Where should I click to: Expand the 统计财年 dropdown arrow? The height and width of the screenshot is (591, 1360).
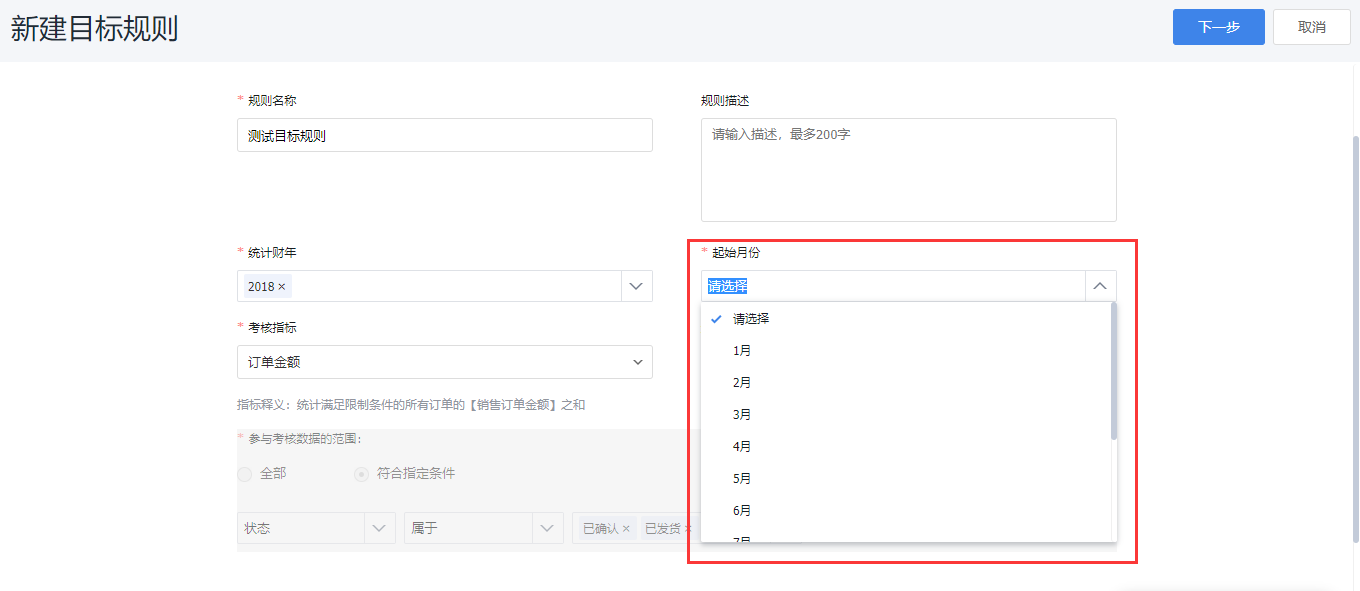(636, 287)
